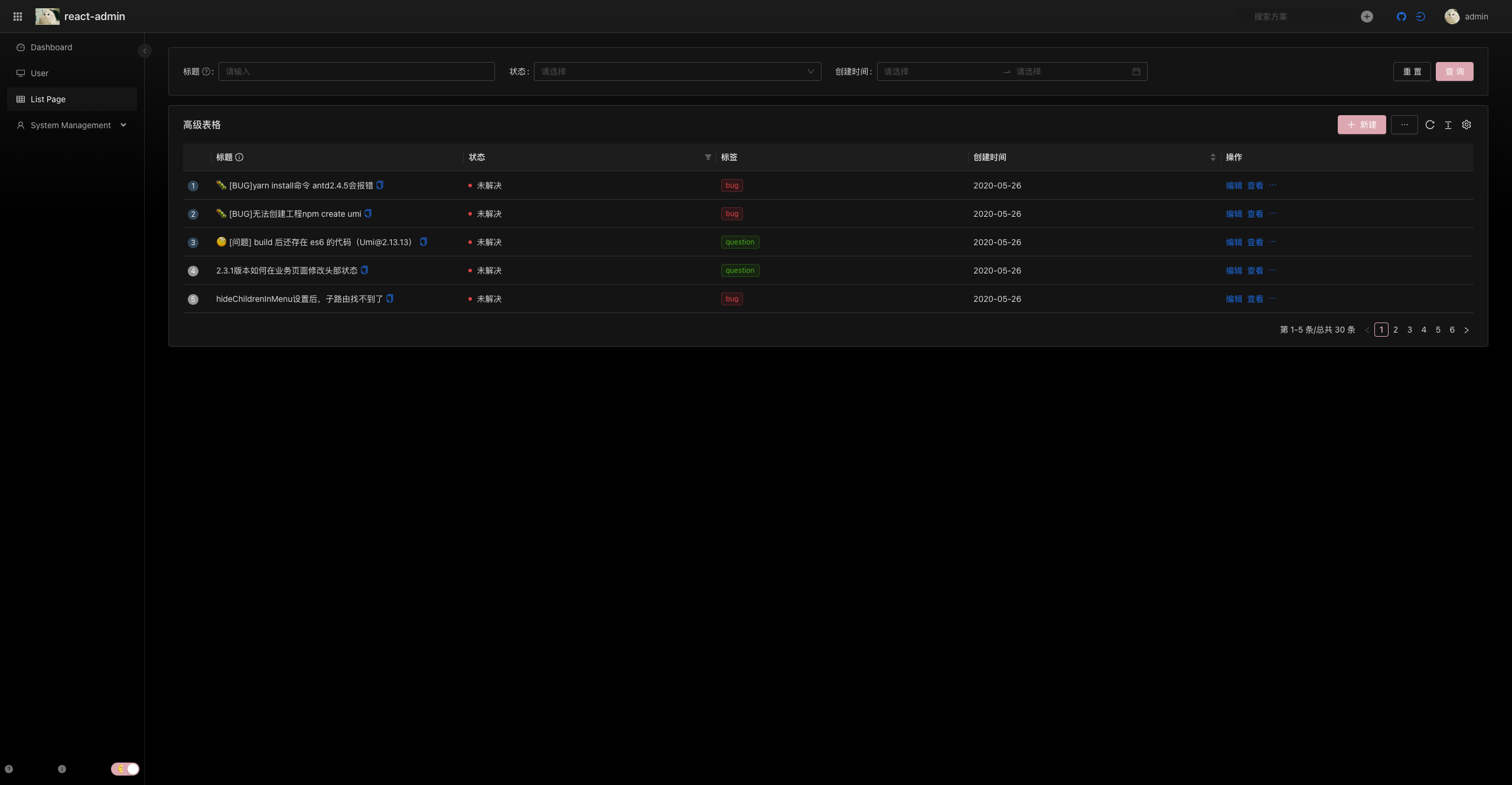The image size is (1512, 785).
Task: Click the app grid icon in header
Action: (x=18, y=17)
